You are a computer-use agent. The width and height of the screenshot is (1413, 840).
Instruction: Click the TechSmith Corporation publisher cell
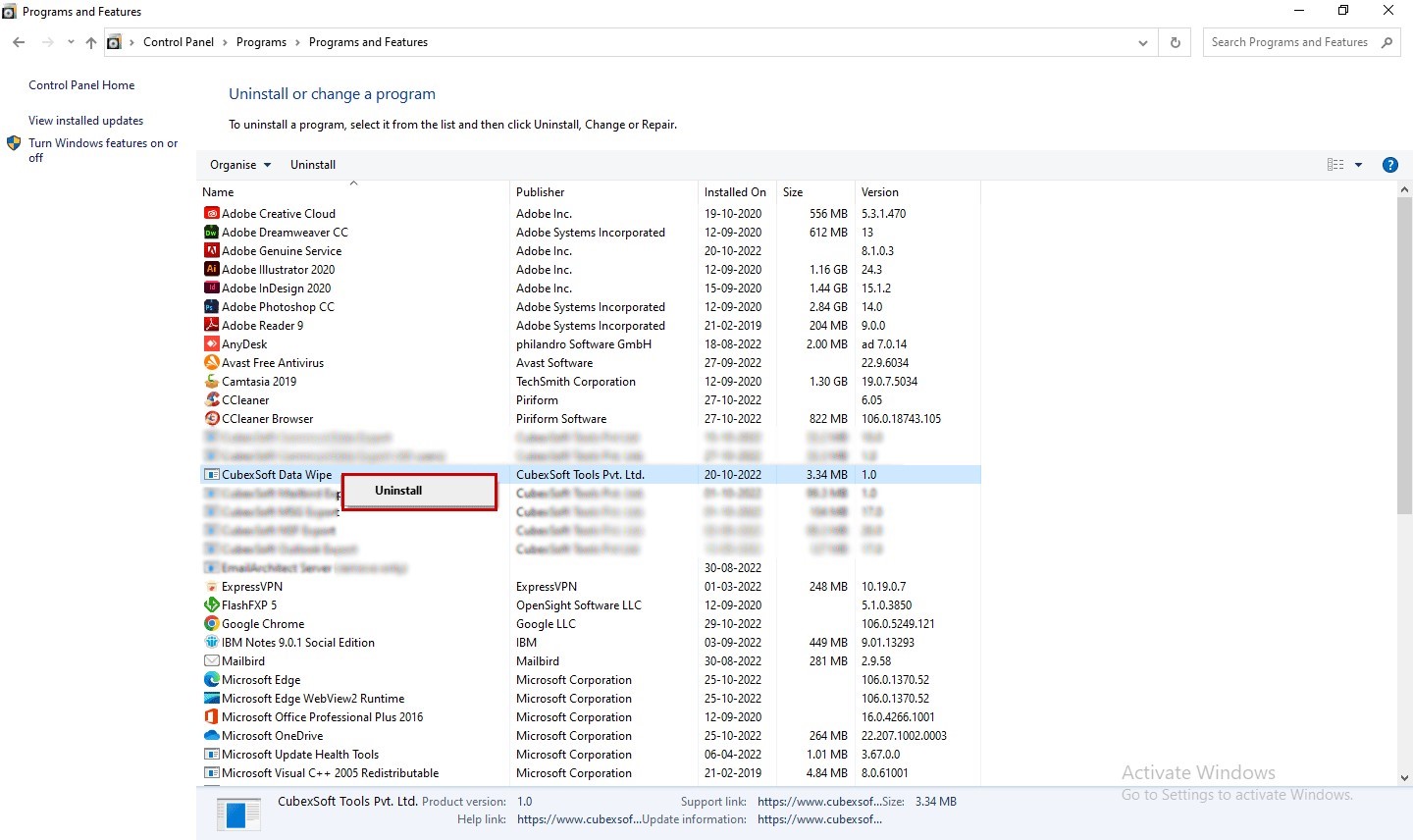576,381
